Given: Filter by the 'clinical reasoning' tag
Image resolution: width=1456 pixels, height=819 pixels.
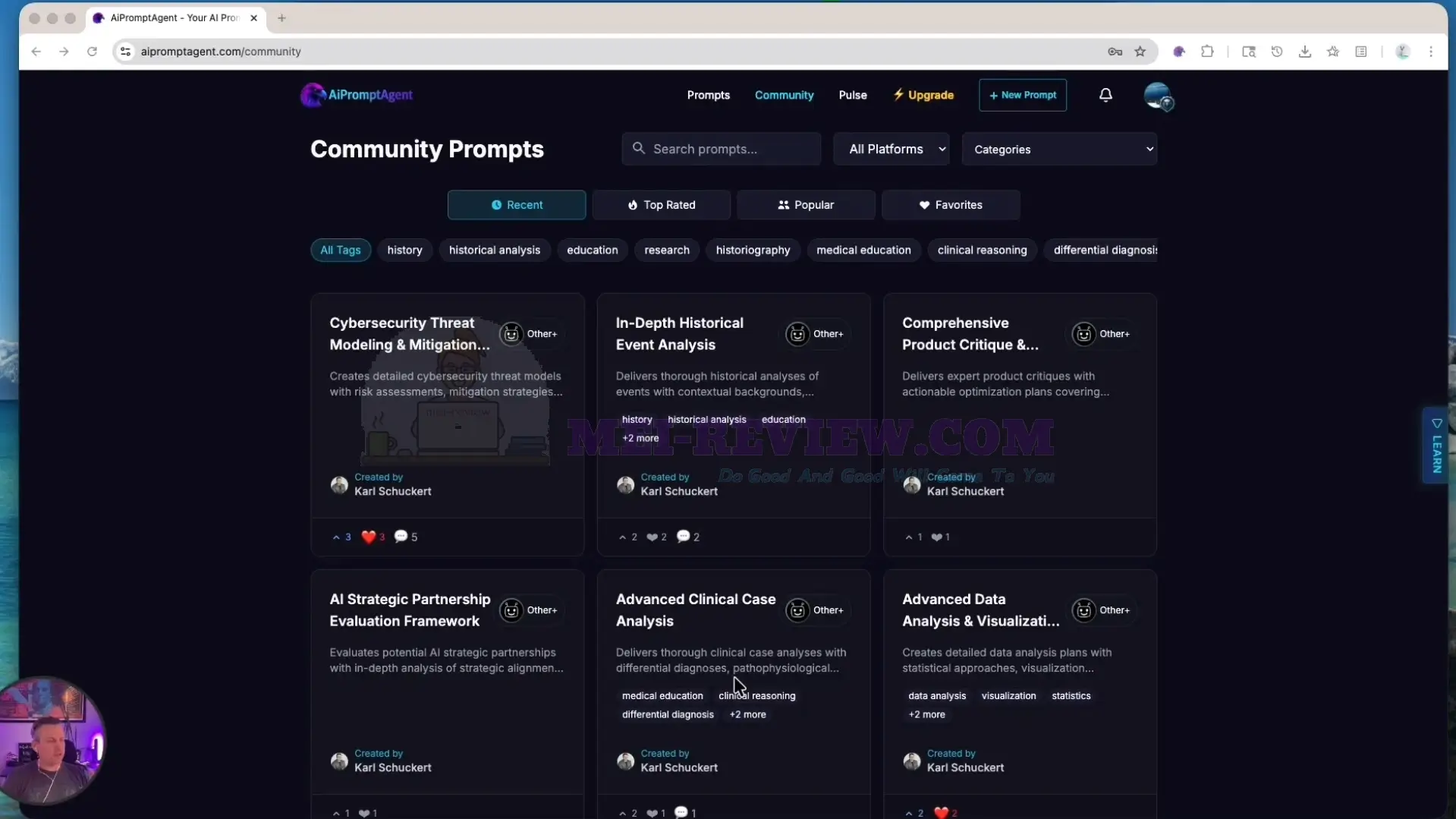Looking at the screenshot, I should click(x=982, y=250).
